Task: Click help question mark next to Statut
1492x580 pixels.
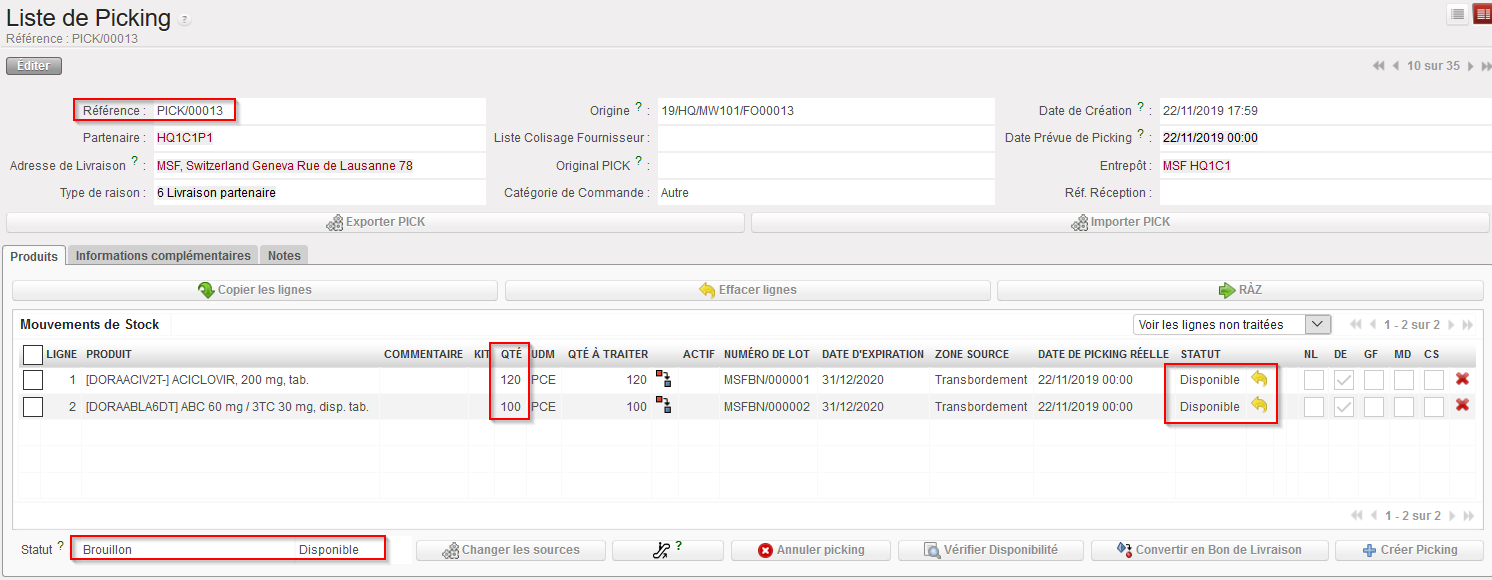Action: pos(60,545)
